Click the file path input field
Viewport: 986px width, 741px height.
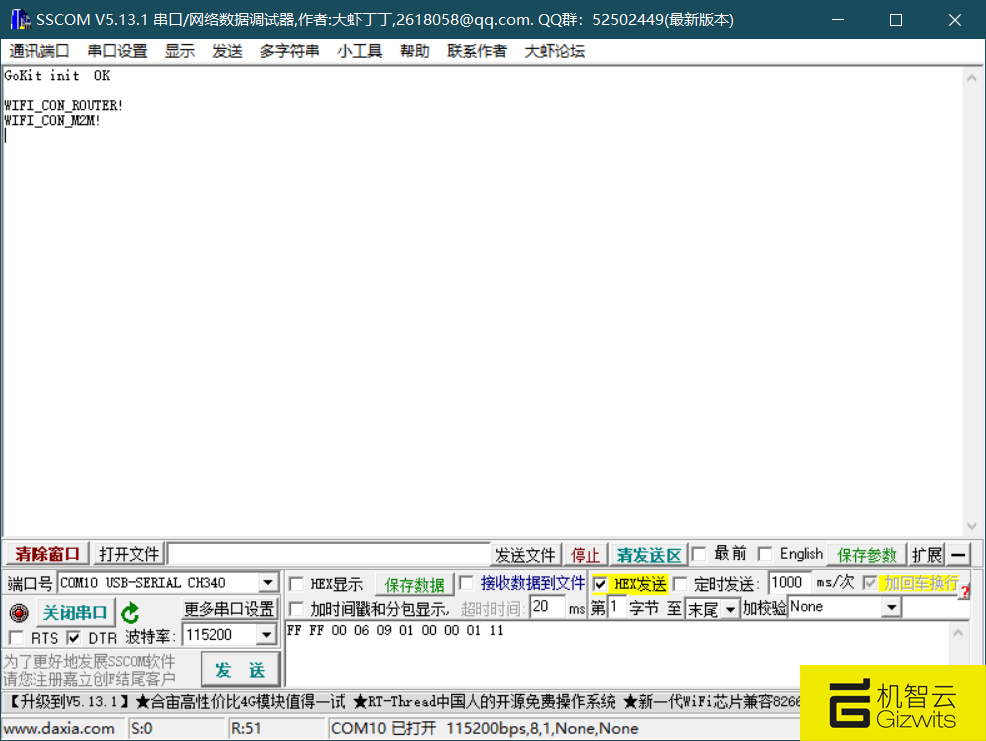click(328, 555)
